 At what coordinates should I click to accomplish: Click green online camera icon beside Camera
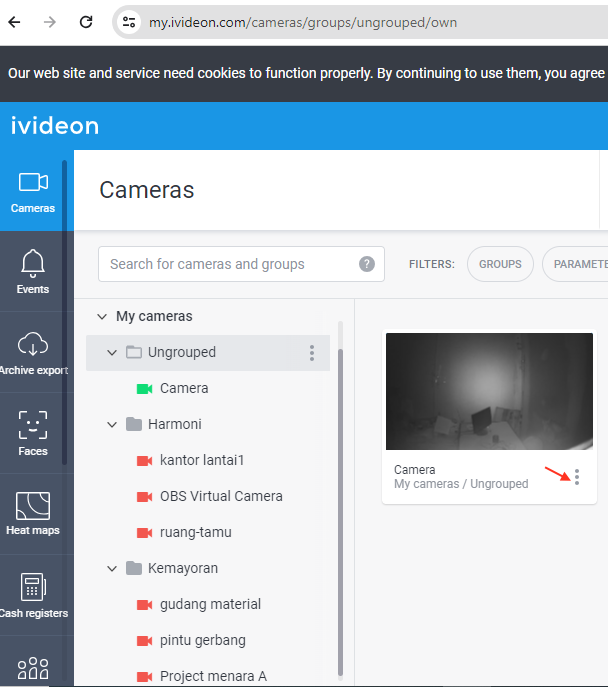coord(144,389)
